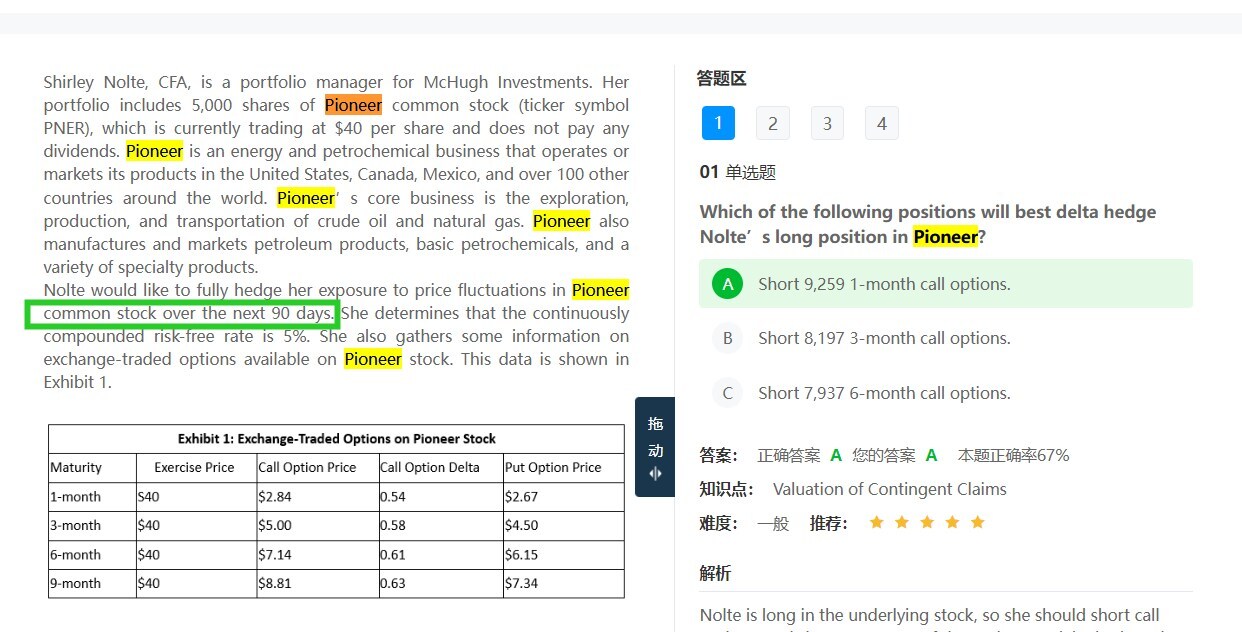Select answer A short 9,259 1-month calls

coord(945,284)
